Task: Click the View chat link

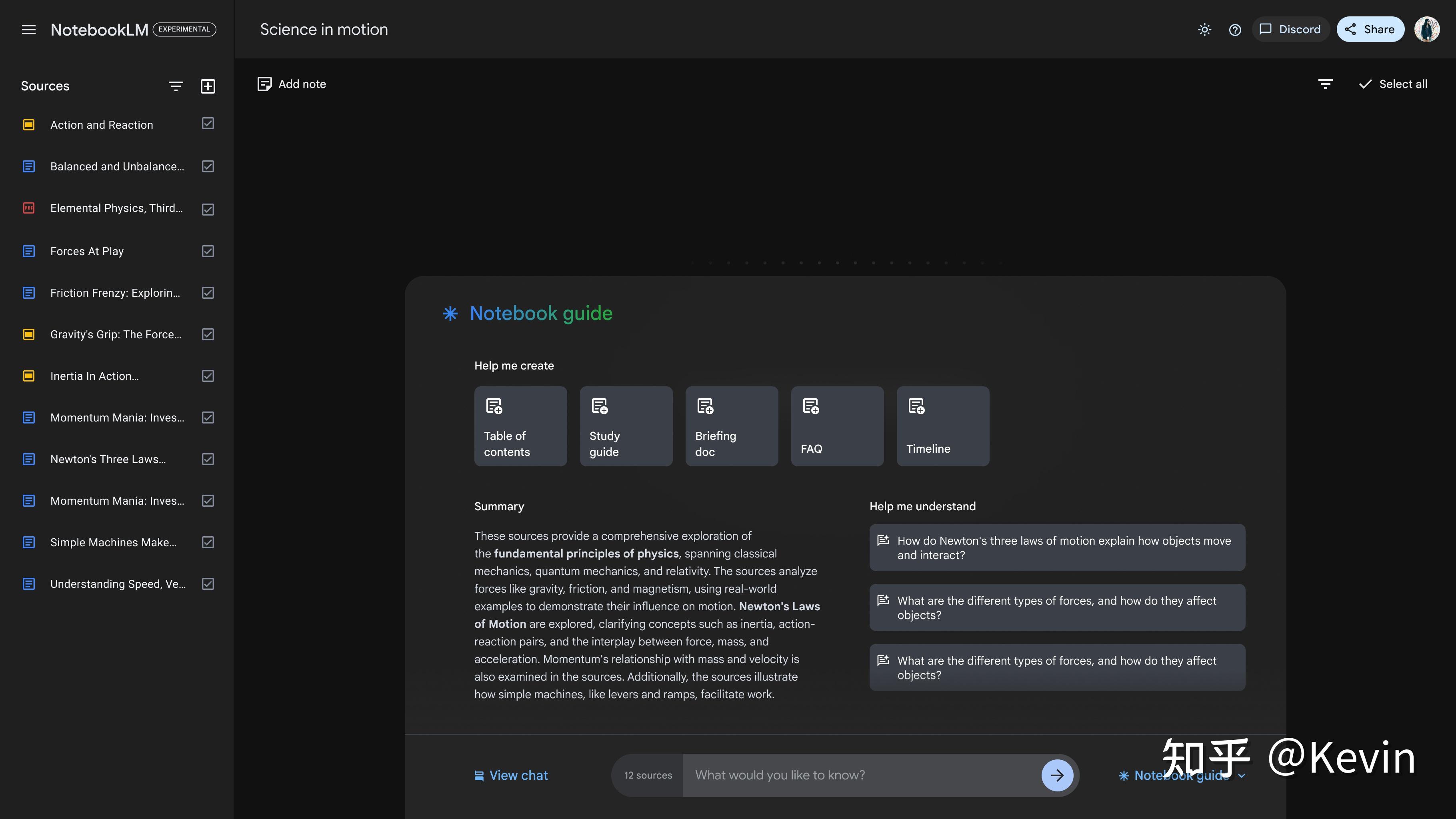Action: (x=512, y=775)
